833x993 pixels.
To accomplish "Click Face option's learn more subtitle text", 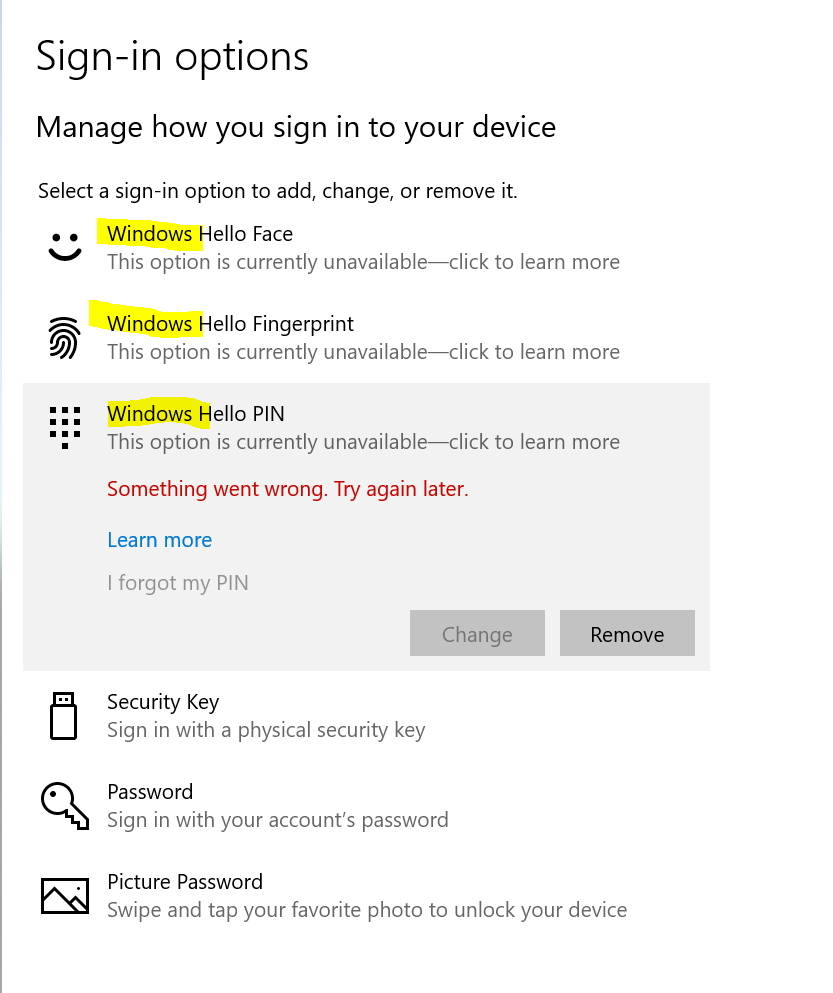I will coord(363,262).
